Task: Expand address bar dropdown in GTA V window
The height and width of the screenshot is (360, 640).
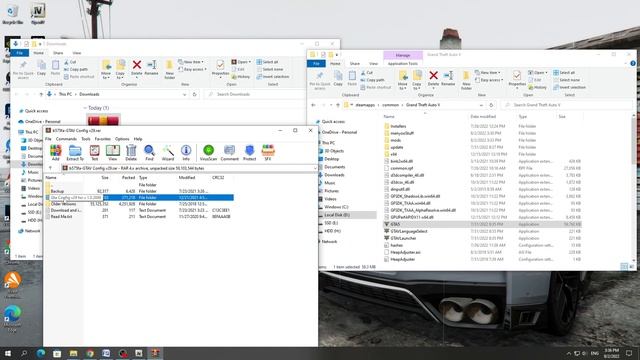Action: pos(481,105)
